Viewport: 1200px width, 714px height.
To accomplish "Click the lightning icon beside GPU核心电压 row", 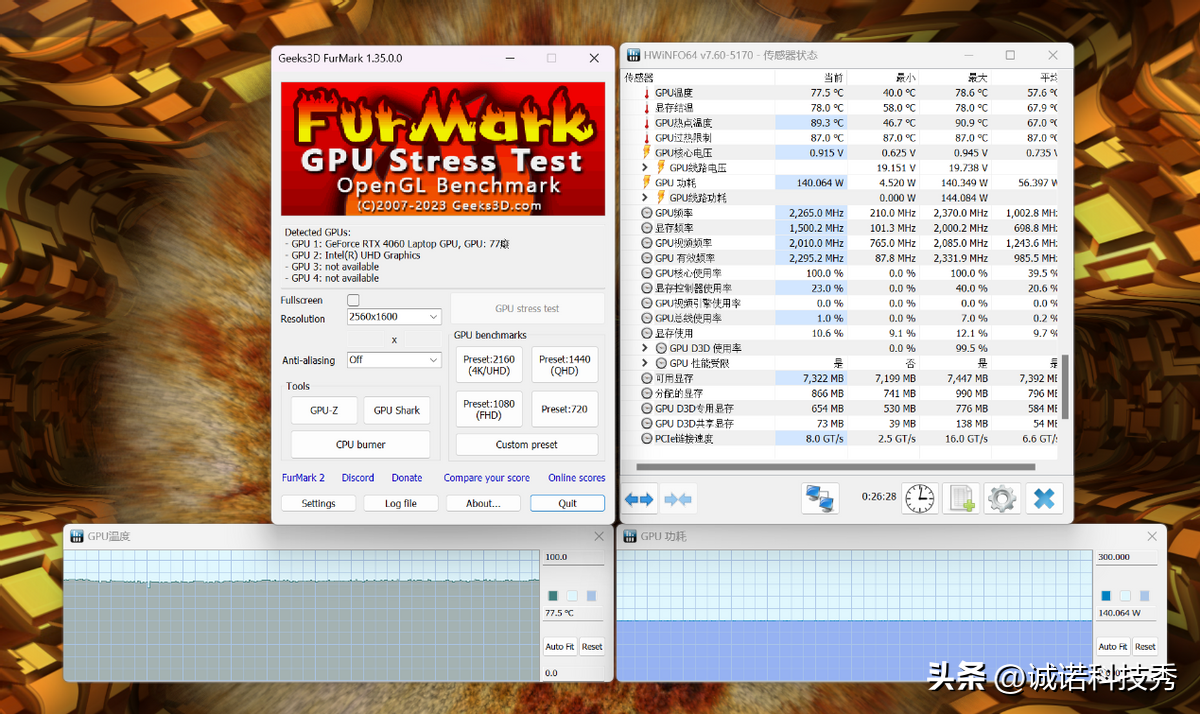I will click(646, 153).
